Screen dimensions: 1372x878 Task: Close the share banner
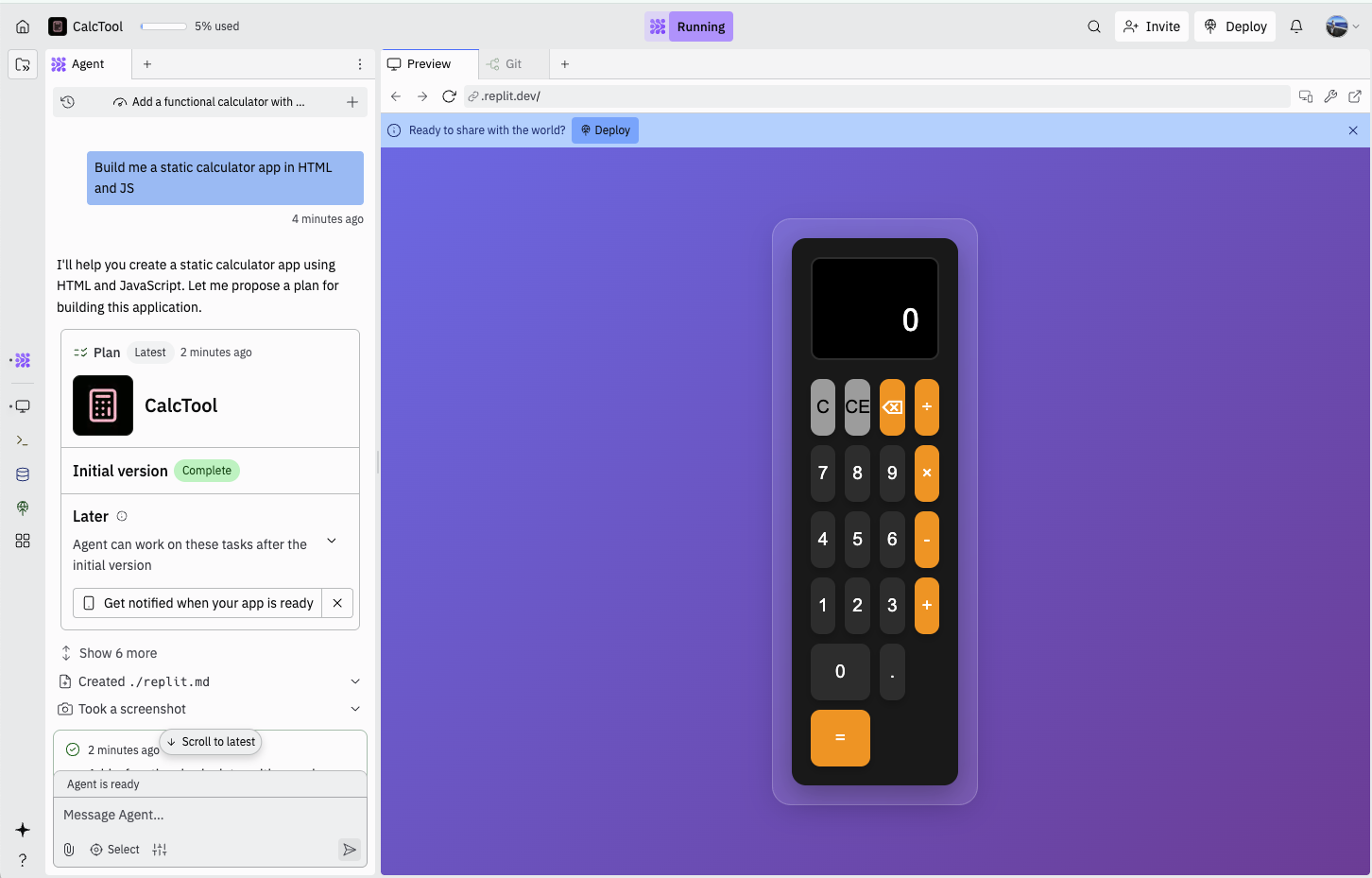click(x=1353, y=130)
